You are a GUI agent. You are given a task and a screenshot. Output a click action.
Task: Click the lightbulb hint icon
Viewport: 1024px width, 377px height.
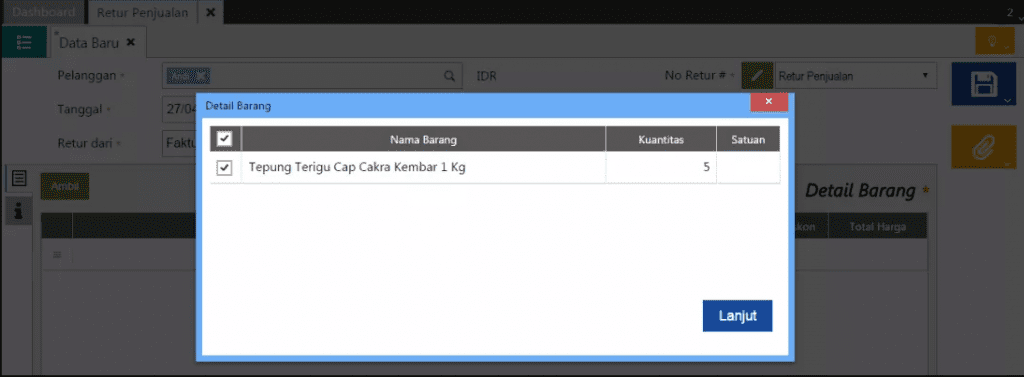(x=995, y=41)
